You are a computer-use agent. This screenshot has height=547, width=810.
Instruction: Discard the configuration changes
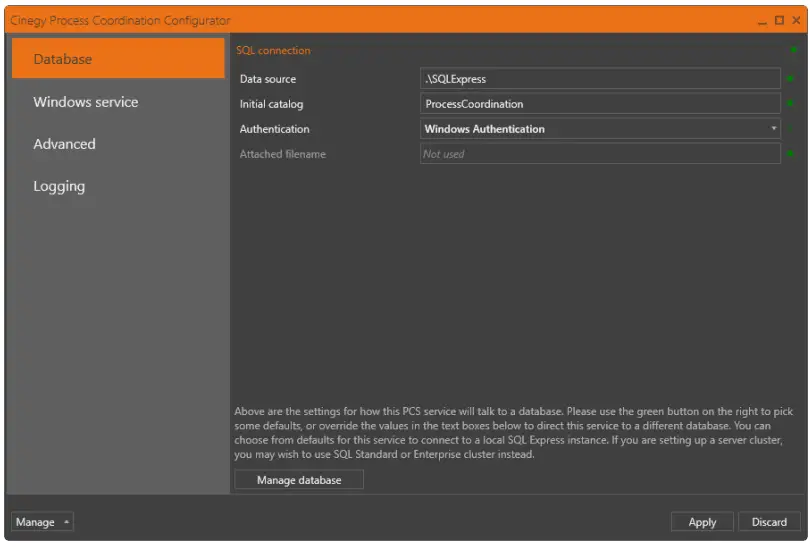click(769, 522)
